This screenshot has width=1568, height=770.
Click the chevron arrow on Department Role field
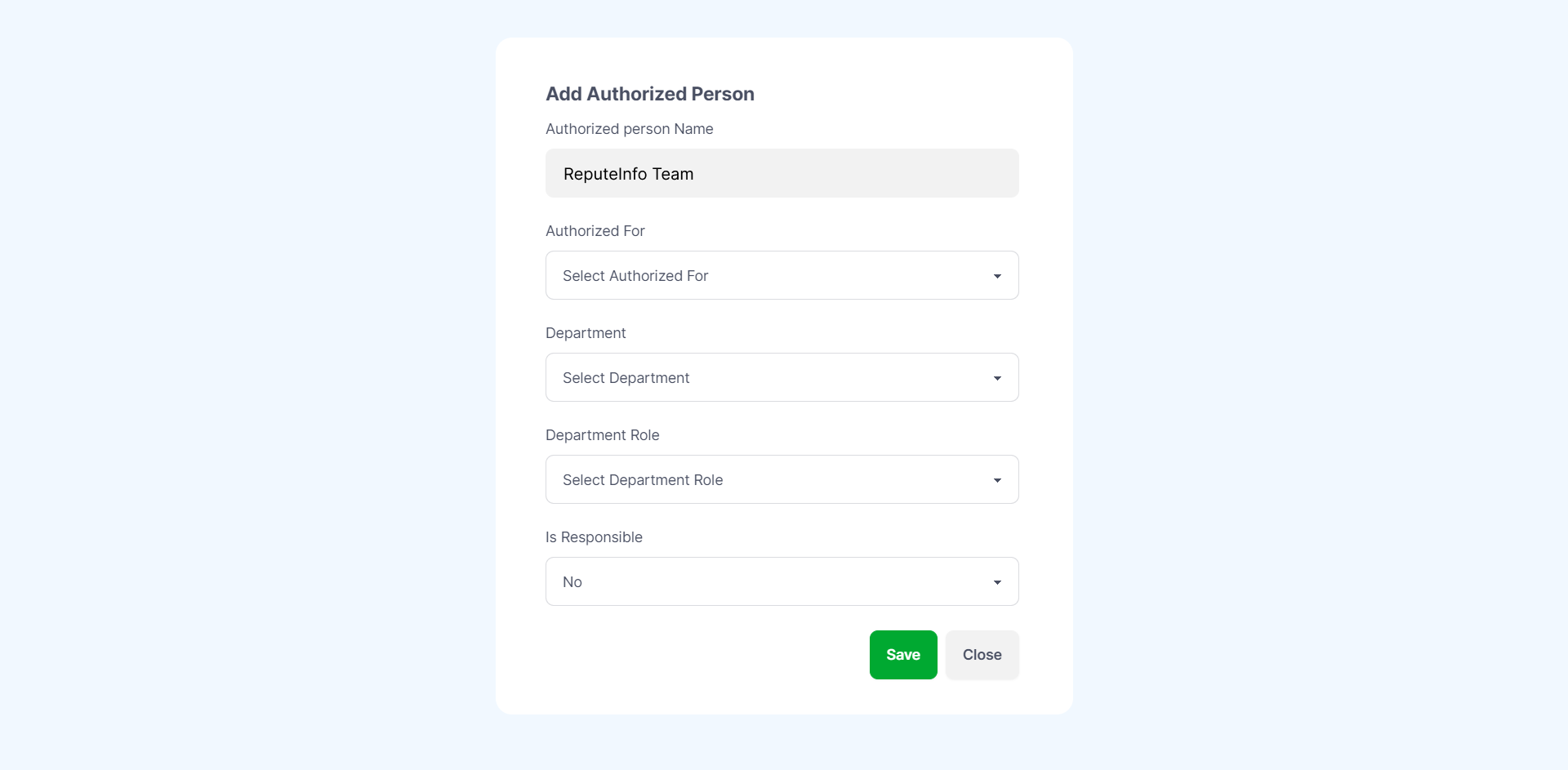(x=997, y=480)
